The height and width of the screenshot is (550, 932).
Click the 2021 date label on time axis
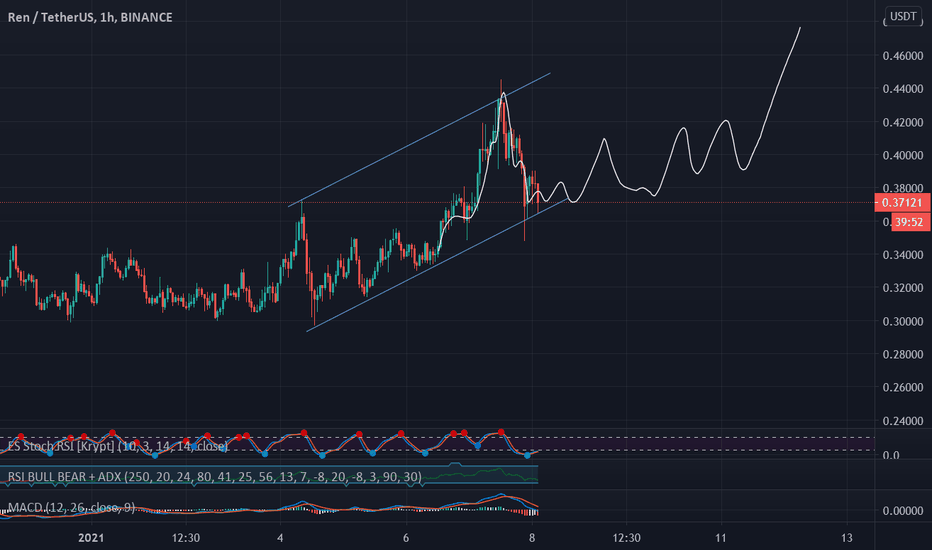(91, 538)
